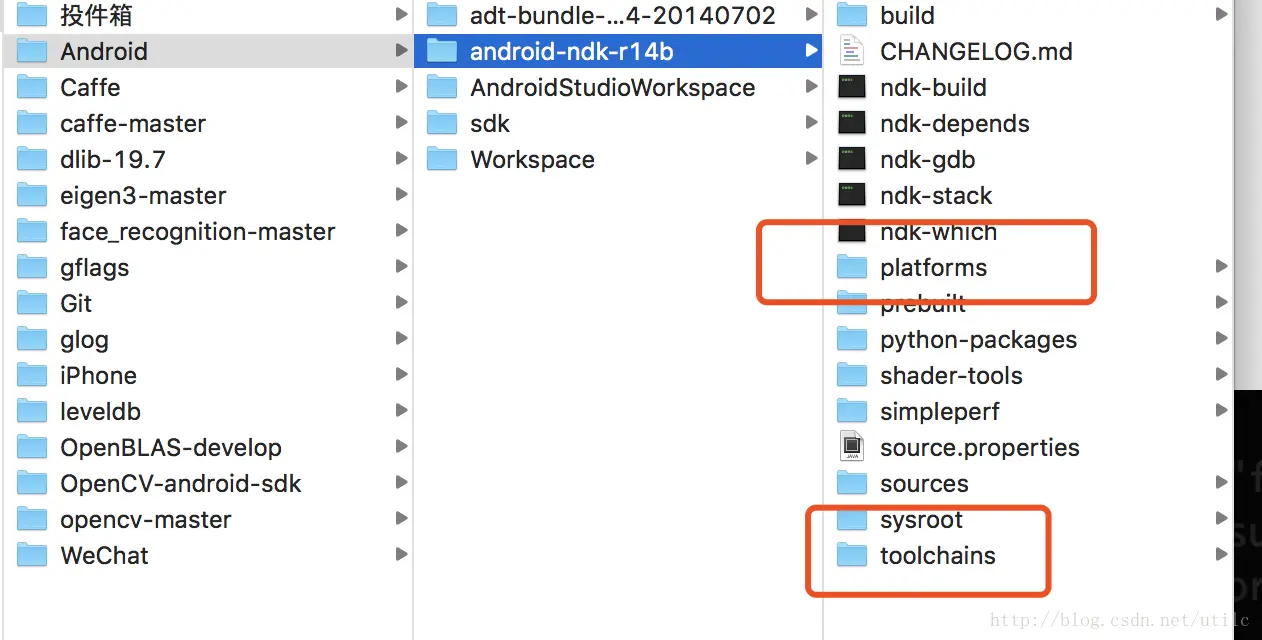
Task: Select the python-packages folder
Action: [x=978, y=339]
